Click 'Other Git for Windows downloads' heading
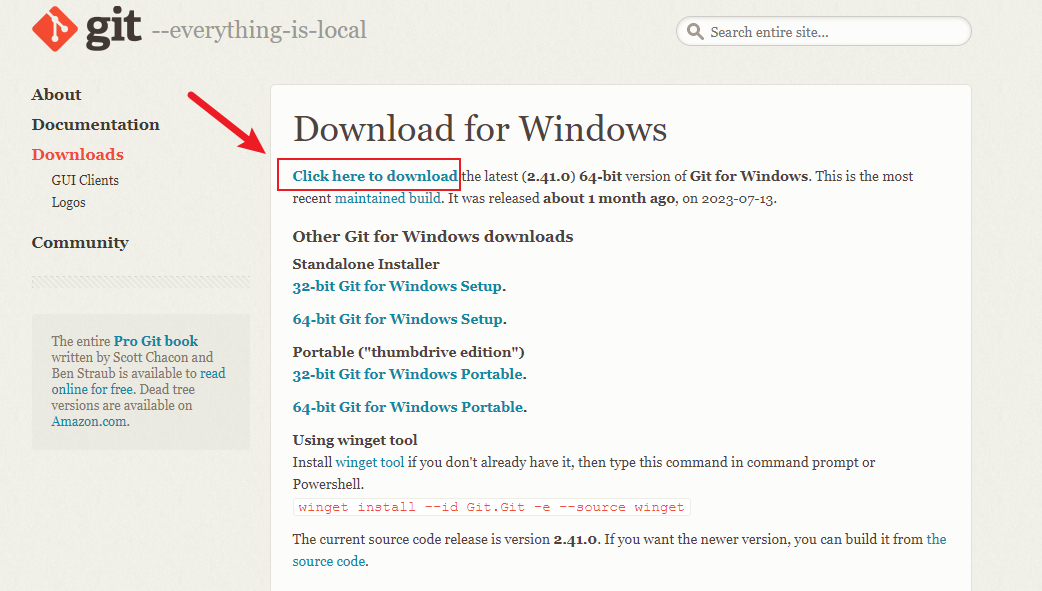 coord(433,237)
